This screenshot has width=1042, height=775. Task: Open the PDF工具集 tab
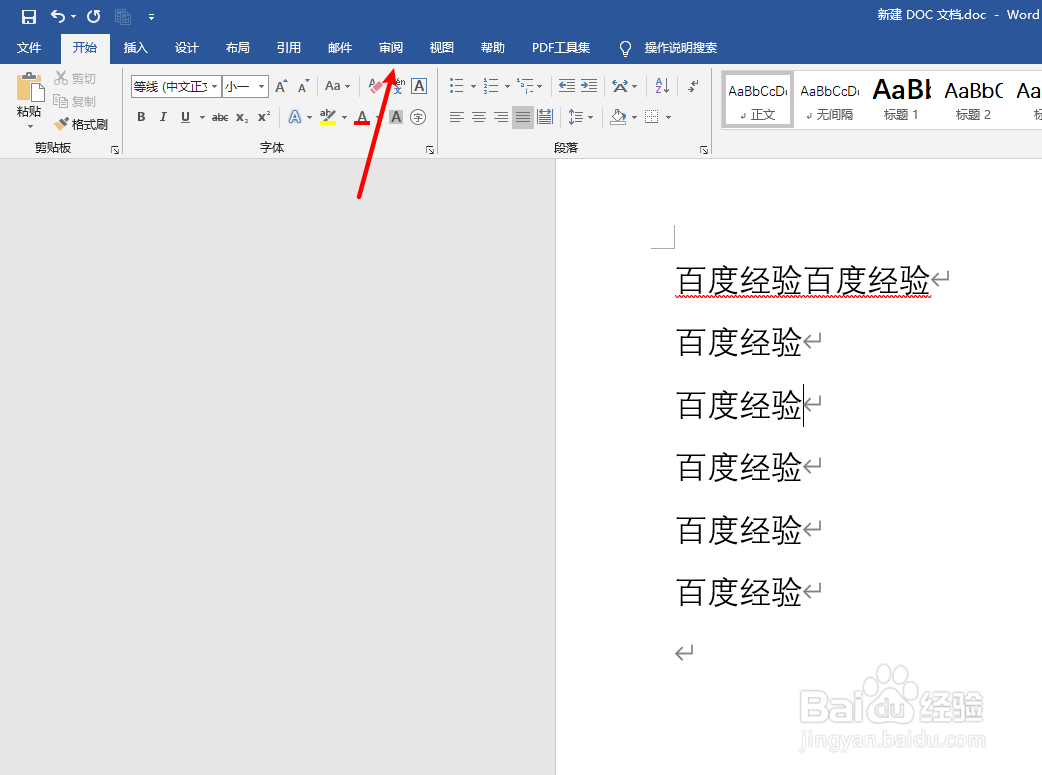click(x=561, y=48)
